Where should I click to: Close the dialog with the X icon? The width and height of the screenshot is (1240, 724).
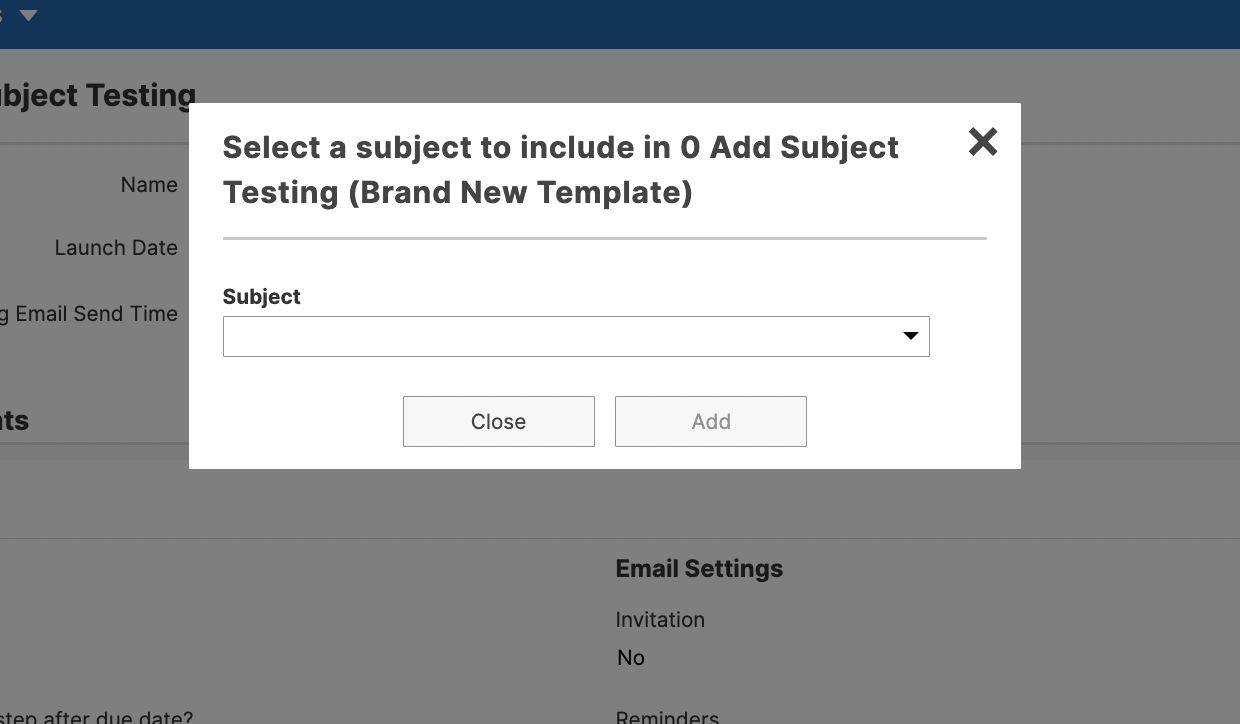(x=983, y=142)
